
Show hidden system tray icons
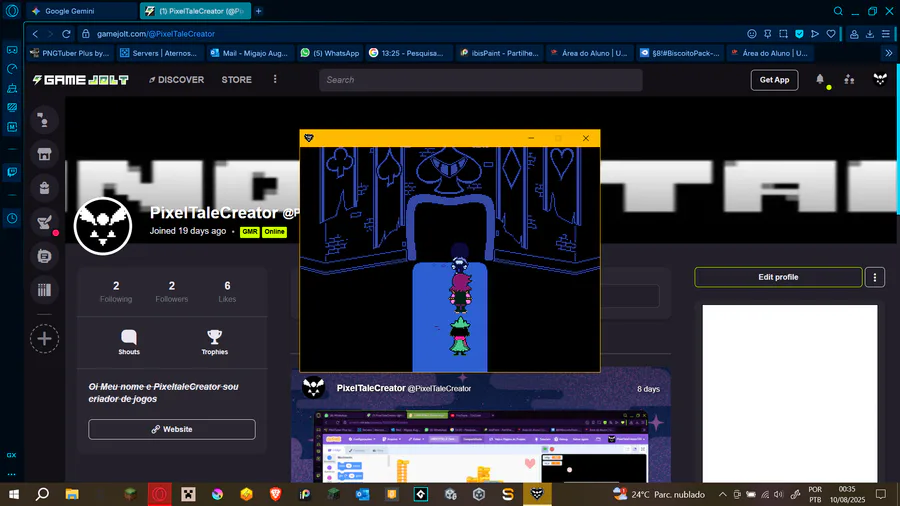723,494
